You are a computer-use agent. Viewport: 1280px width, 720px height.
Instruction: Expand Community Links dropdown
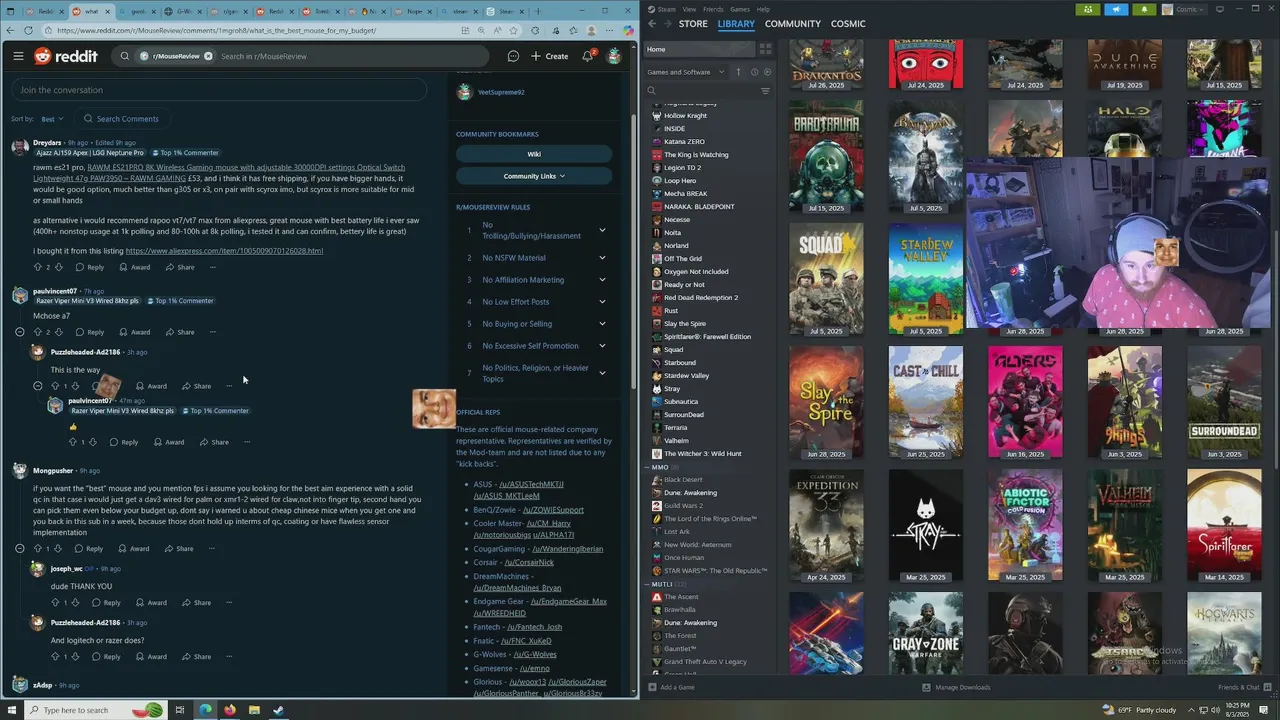tap(534, 176)
